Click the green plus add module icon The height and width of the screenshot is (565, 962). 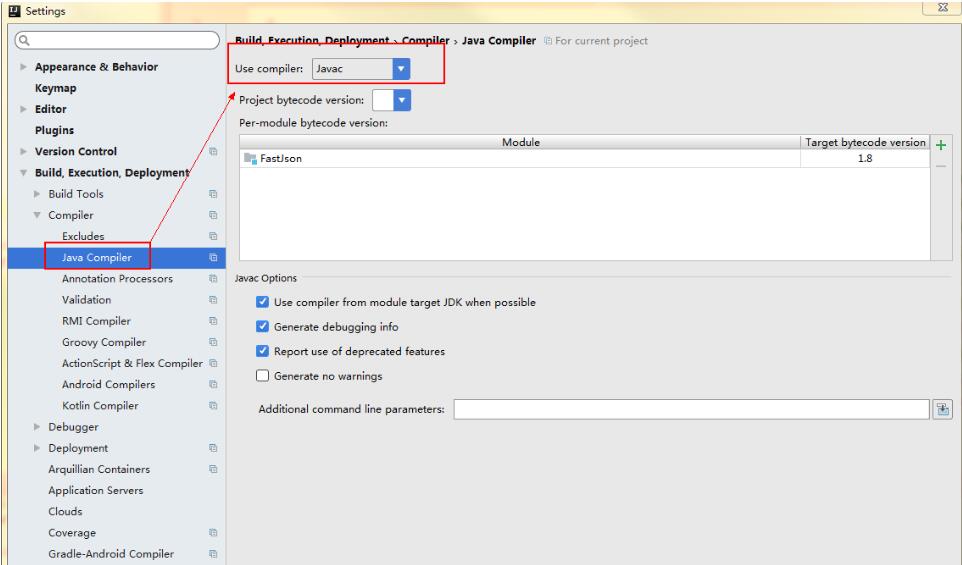[939, 145]
